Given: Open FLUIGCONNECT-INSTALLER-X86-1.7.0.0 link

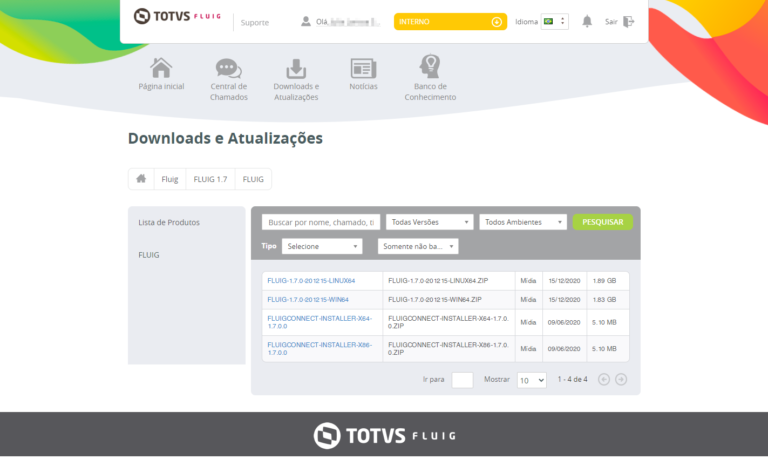Looking at the screenshot, I should tap(319, 348).
